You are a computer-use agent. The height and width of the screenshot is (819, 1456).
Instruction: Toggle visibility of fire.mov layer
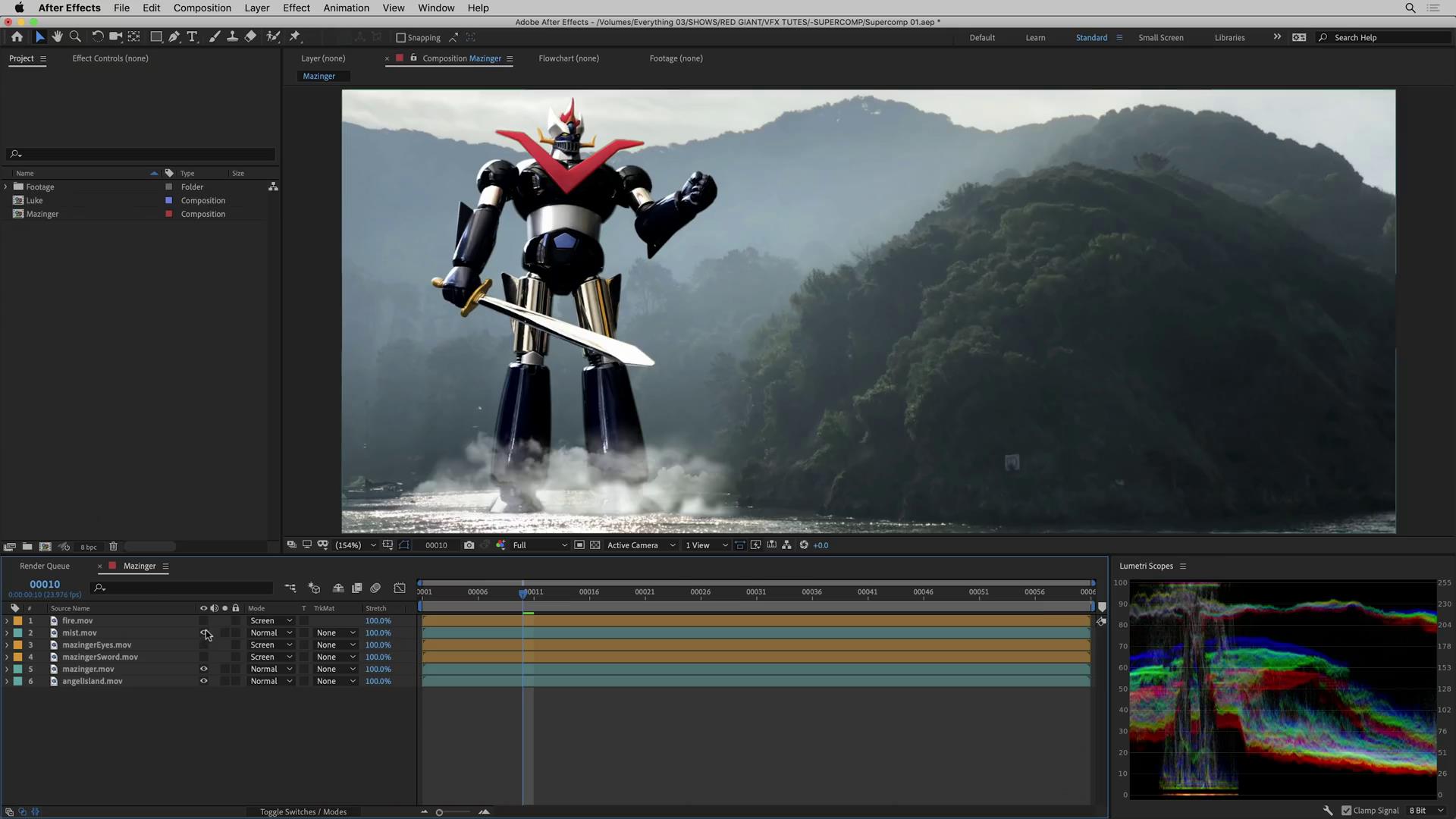point(203,621)
